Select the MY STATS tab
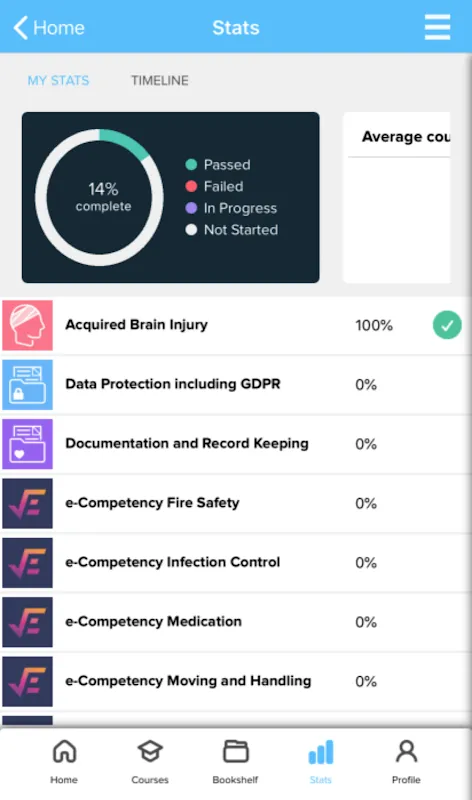472x800 pixels. tap(58, 81)
